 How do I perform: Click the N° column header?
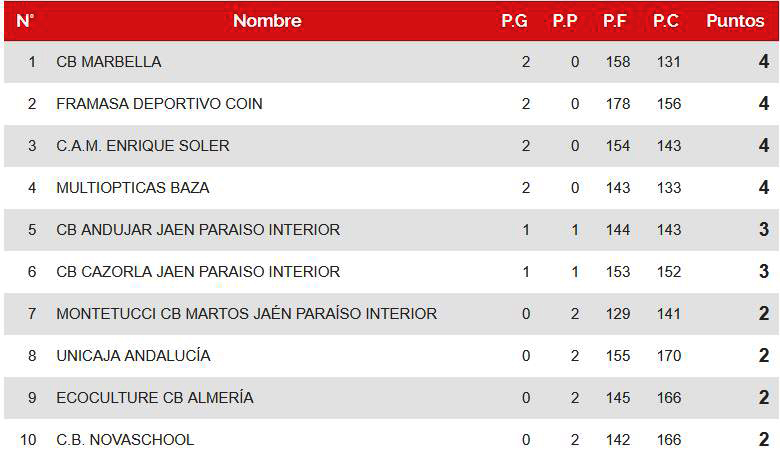tap(26, 21)
